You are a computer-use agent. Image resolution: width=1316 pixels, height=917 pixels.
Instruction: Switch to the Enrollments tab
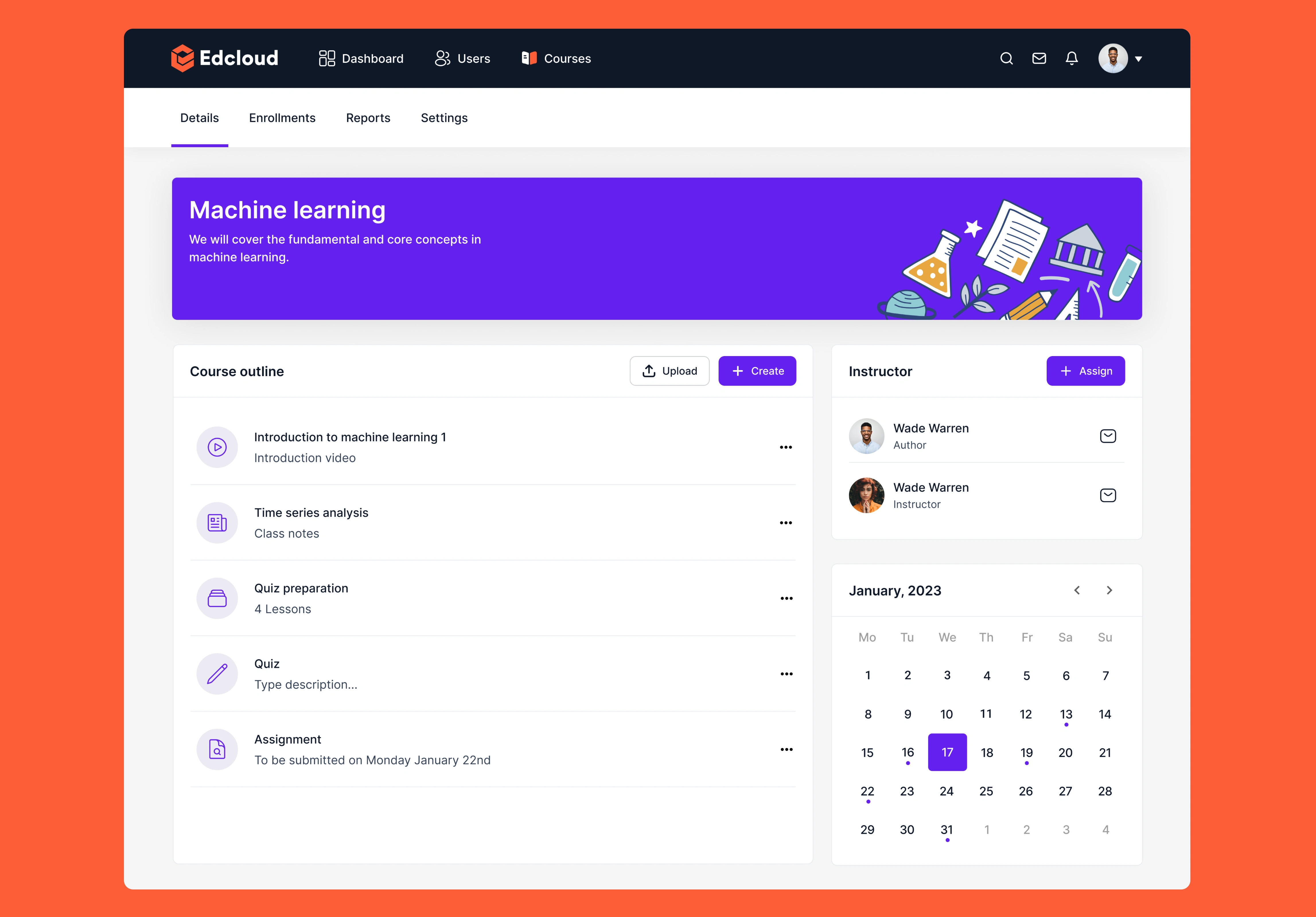pyautogui.click(x=282, y=118)
